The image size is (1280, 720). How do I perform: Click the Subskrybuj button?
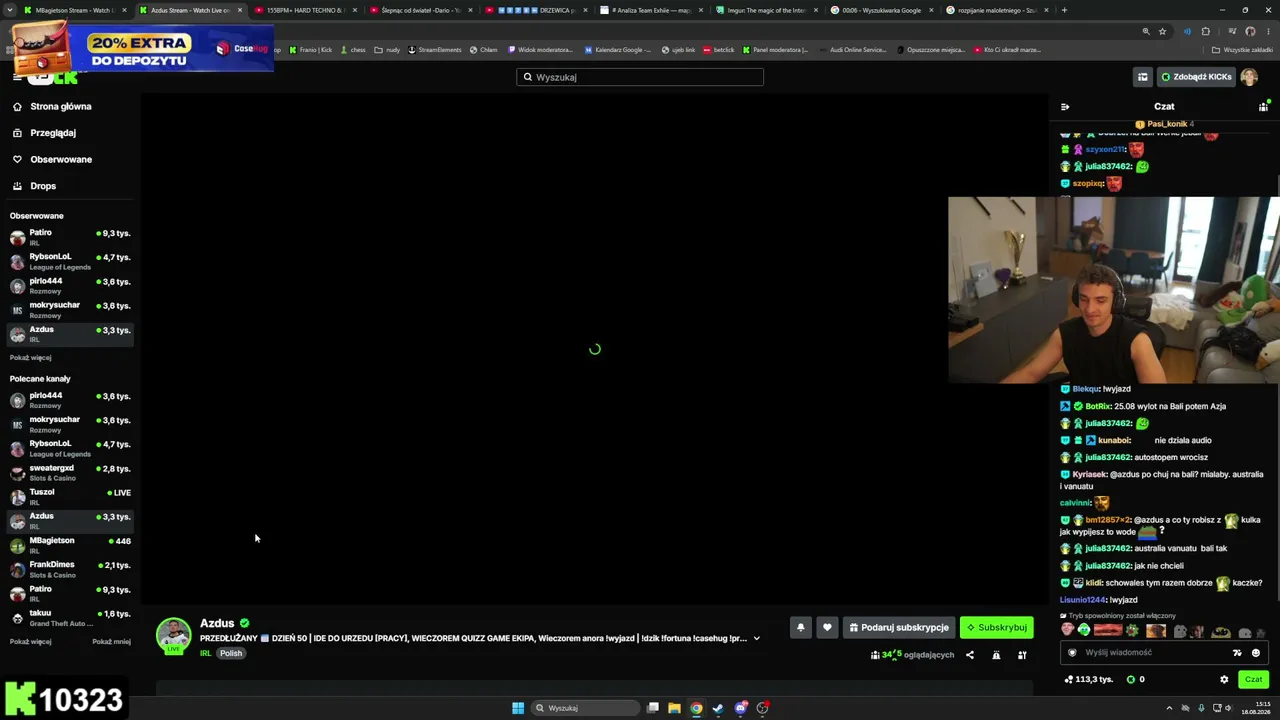point(996,627)
